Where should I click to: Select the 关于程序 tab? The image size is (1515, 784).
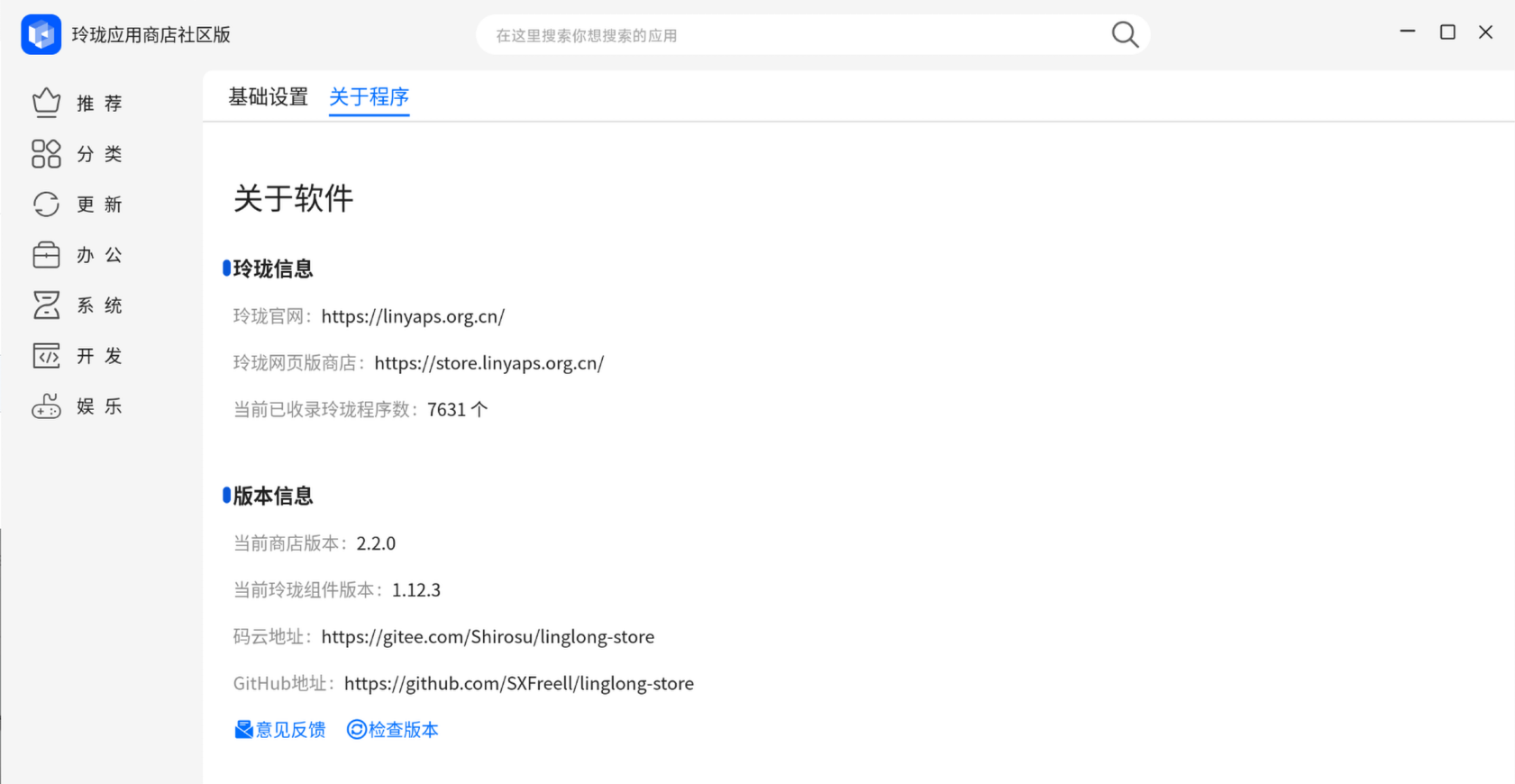[x=369, y=96]
